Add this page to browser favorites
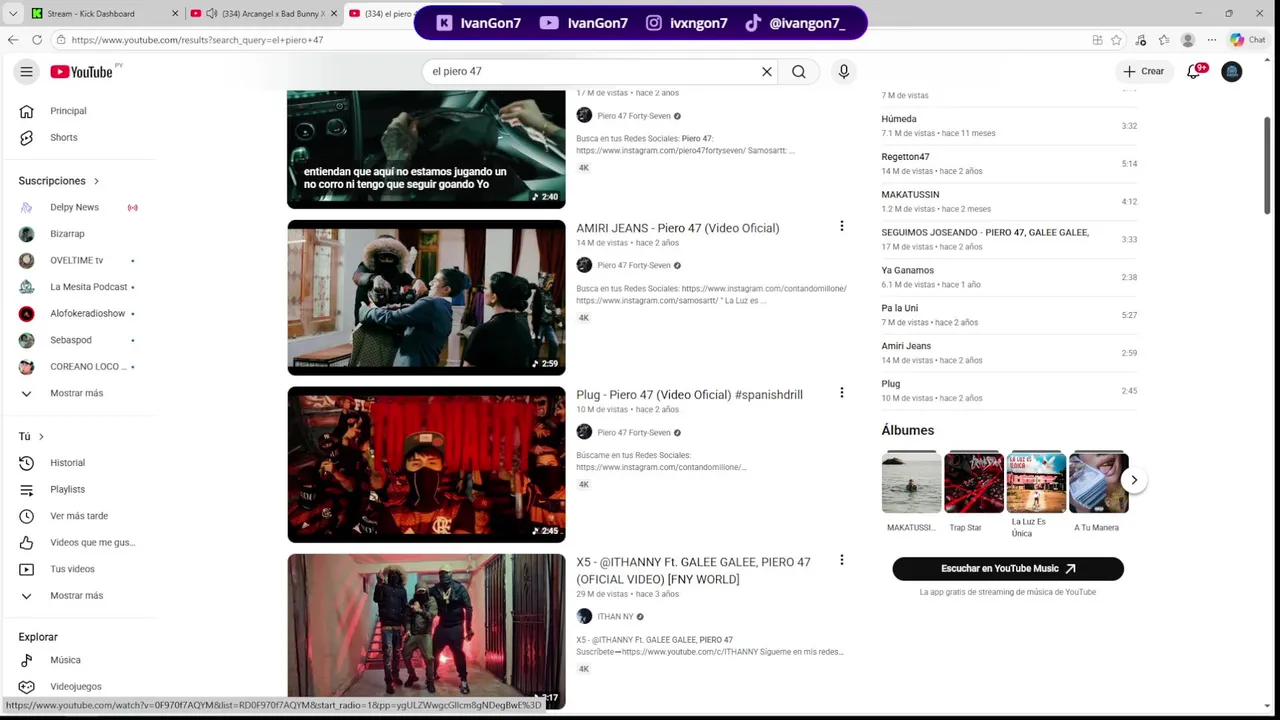 (x=1116, y=40)
